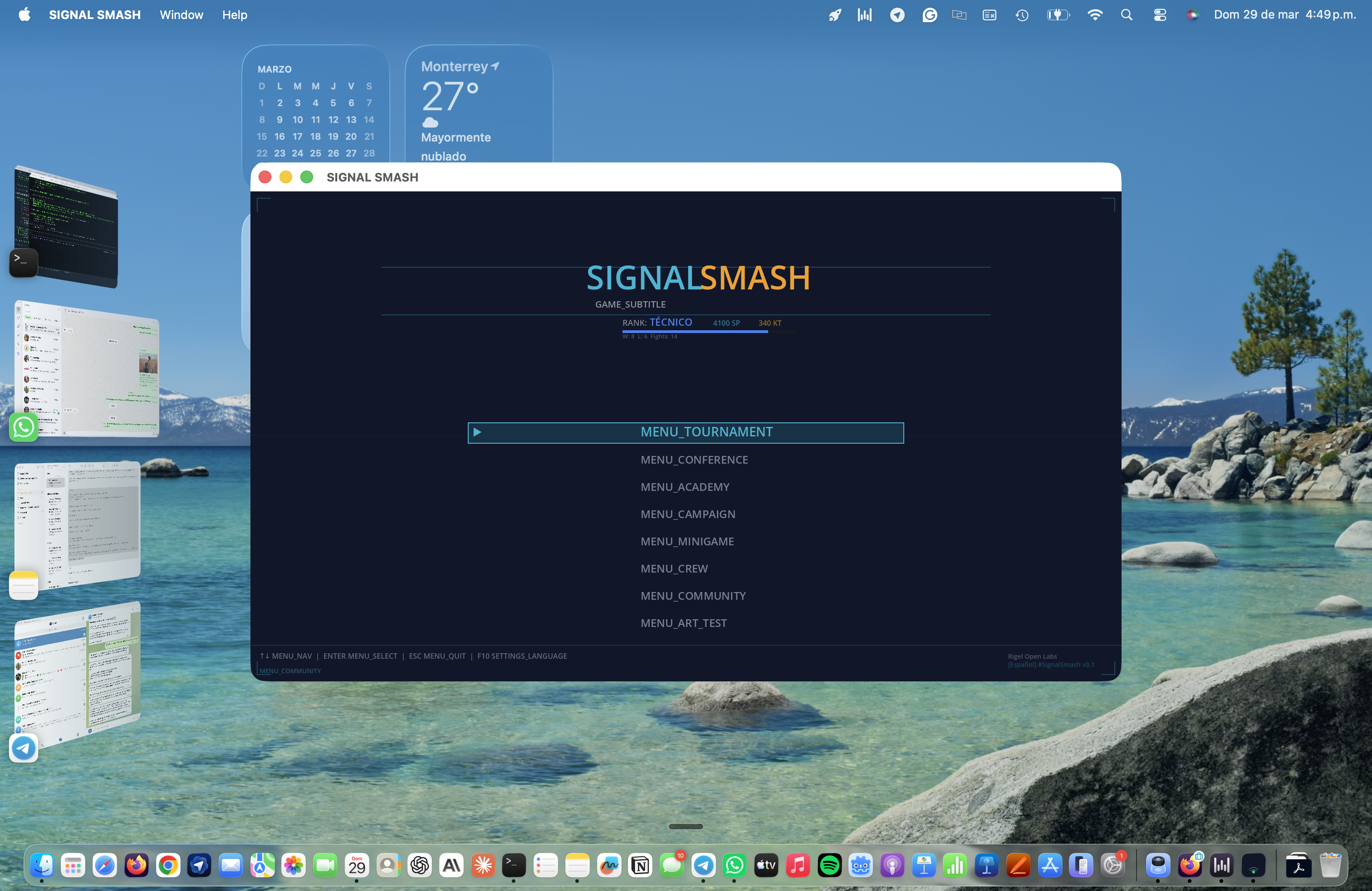Open Finder from the Dock
Screen dimensions: 1372x891
pyautogui.click(x=42, y=865)
